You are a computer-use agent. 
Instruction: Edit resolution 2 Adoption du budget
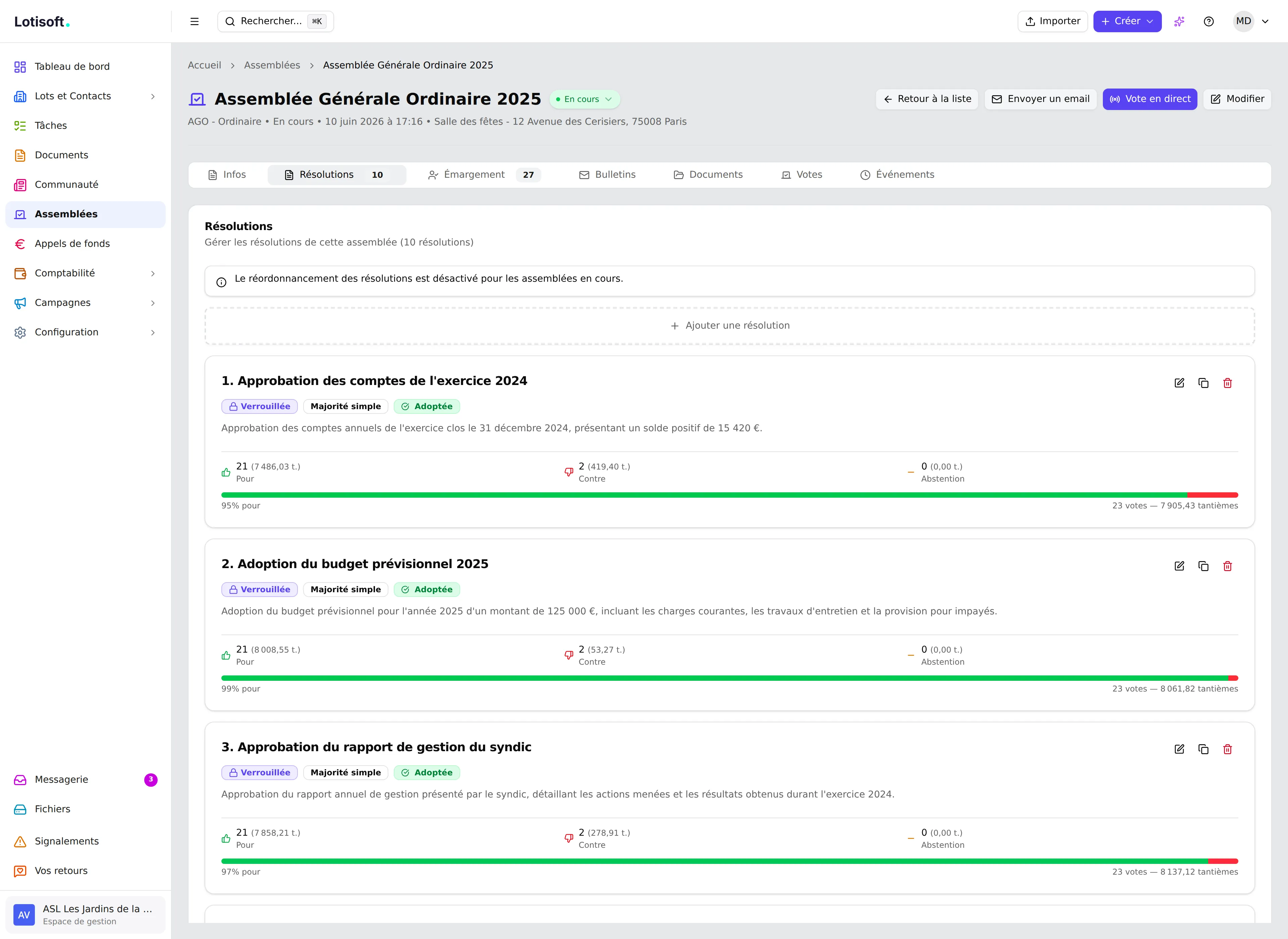pyautogui.click(x=1179, y=566)
